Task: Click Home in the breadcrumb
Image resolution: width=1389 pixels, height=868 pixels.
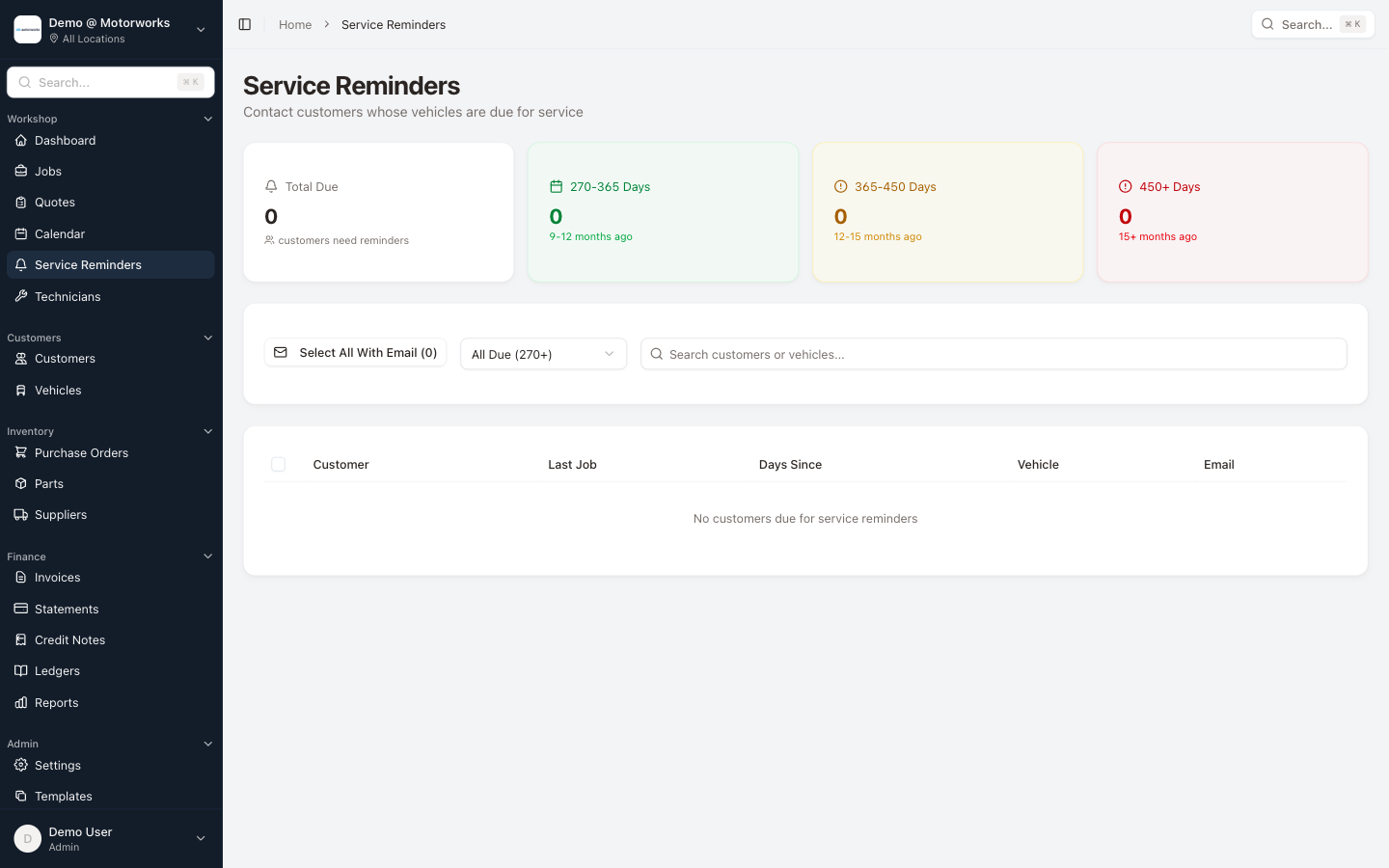Action: pos(294,24)
